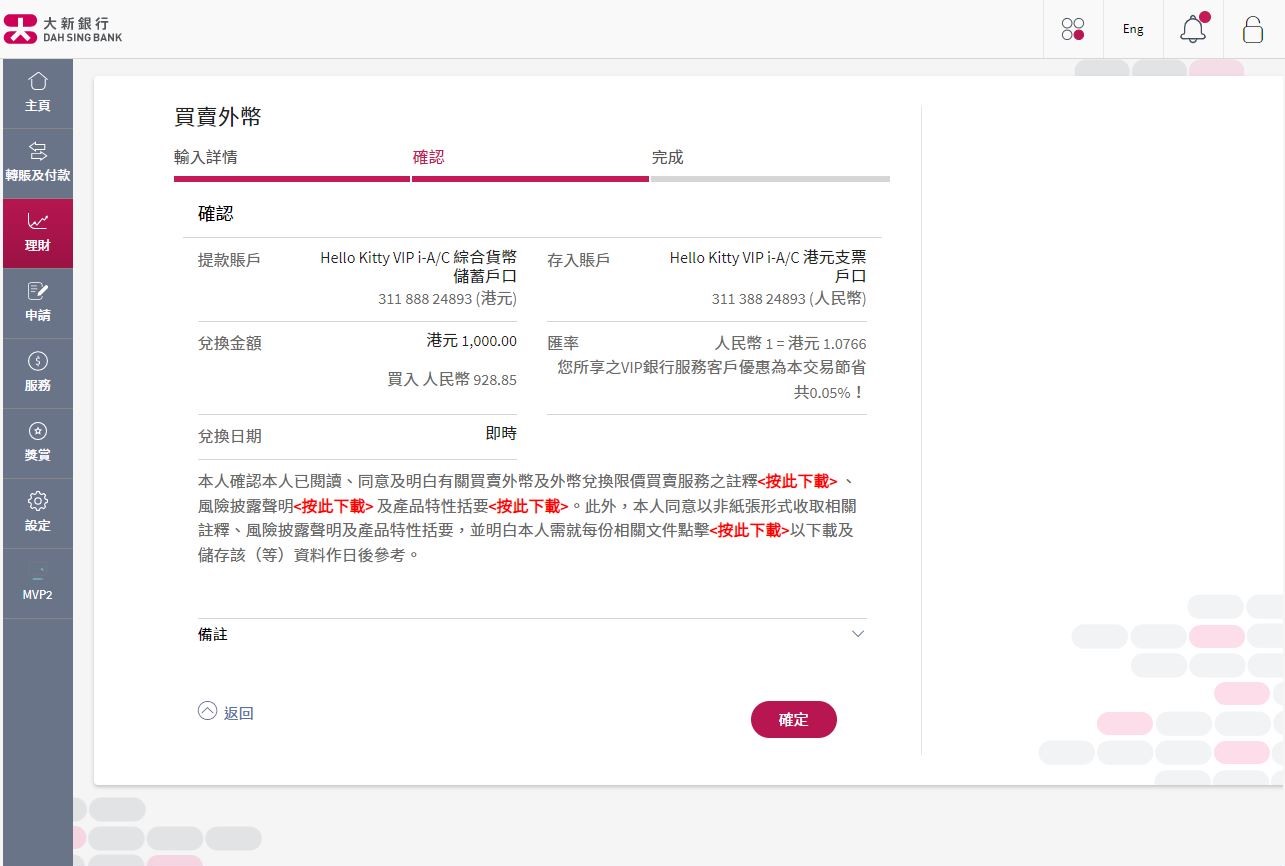Open the 主頁 home icon in sidebar
The height and width of the screenshot is (866, 1285).
coord(37,92)
